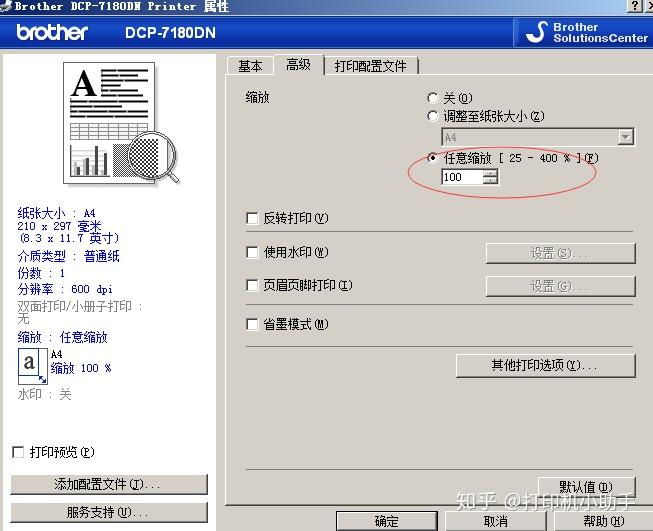This screenshot has height=531, width=653.
Task: Click '分辨率 : 600 dpi' summary text
Action: [65, 289]
